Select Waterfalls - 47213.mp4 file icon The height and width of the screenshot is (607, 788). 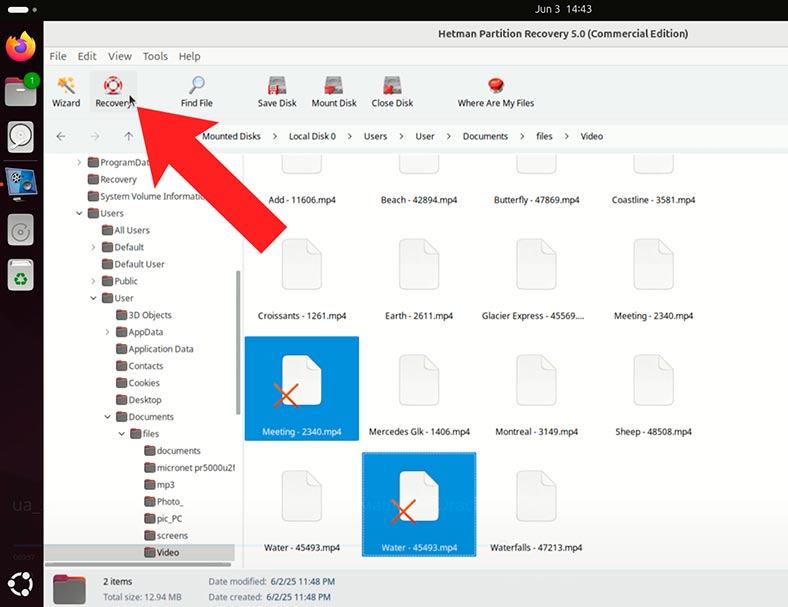[536, 496]
